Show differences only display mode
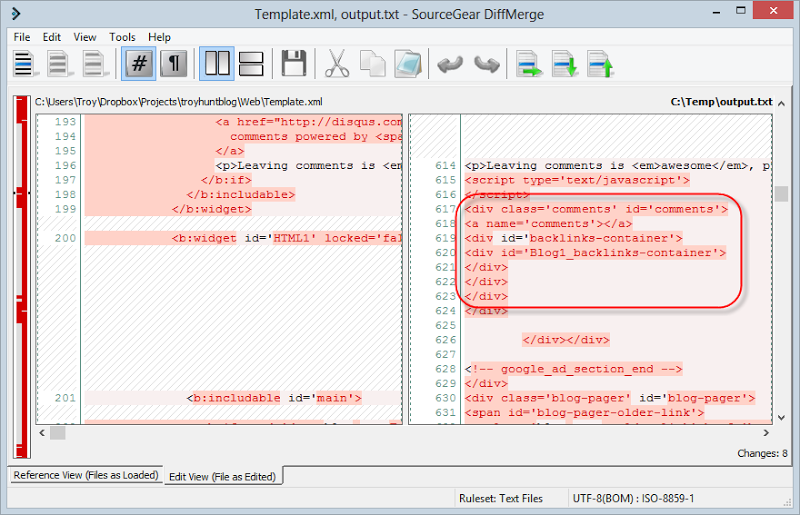The height and width of the screenshot is (515, 800). tap(60, 64)
